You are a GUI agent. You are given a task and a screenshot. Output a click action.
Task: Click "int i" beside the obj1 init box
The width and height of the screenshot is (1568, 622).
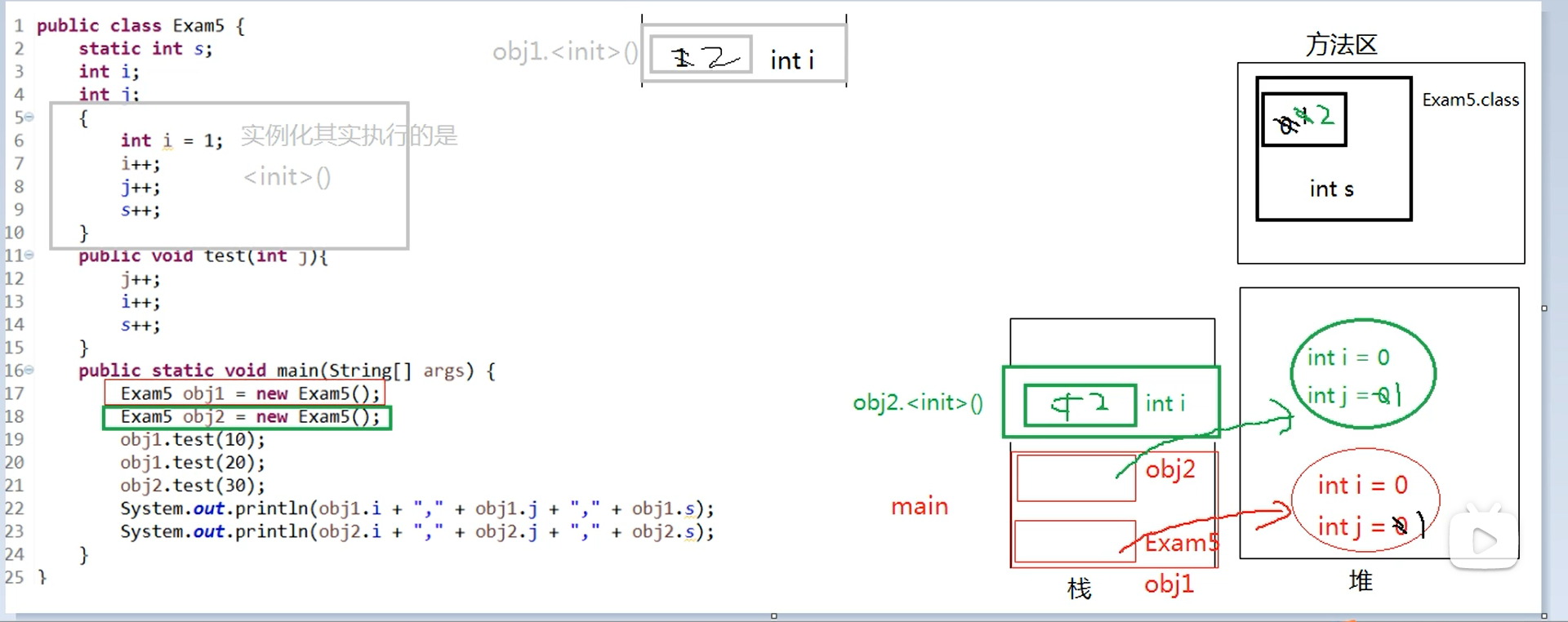click(x=792, y=60)
